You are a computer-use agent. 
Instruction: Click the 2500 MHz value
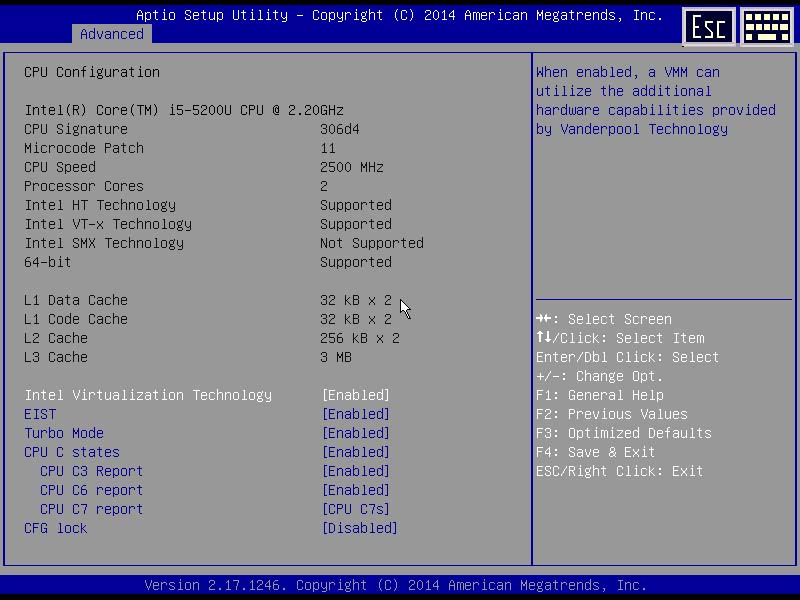[x=352, y=167]
